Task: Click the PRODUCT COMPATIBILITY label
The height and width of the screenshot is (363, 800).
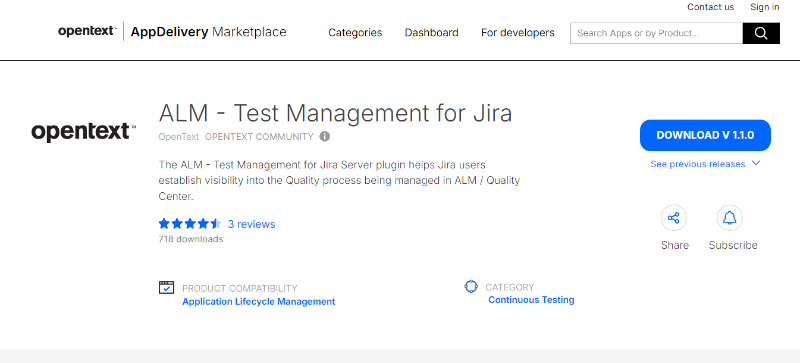Action: 240,288
